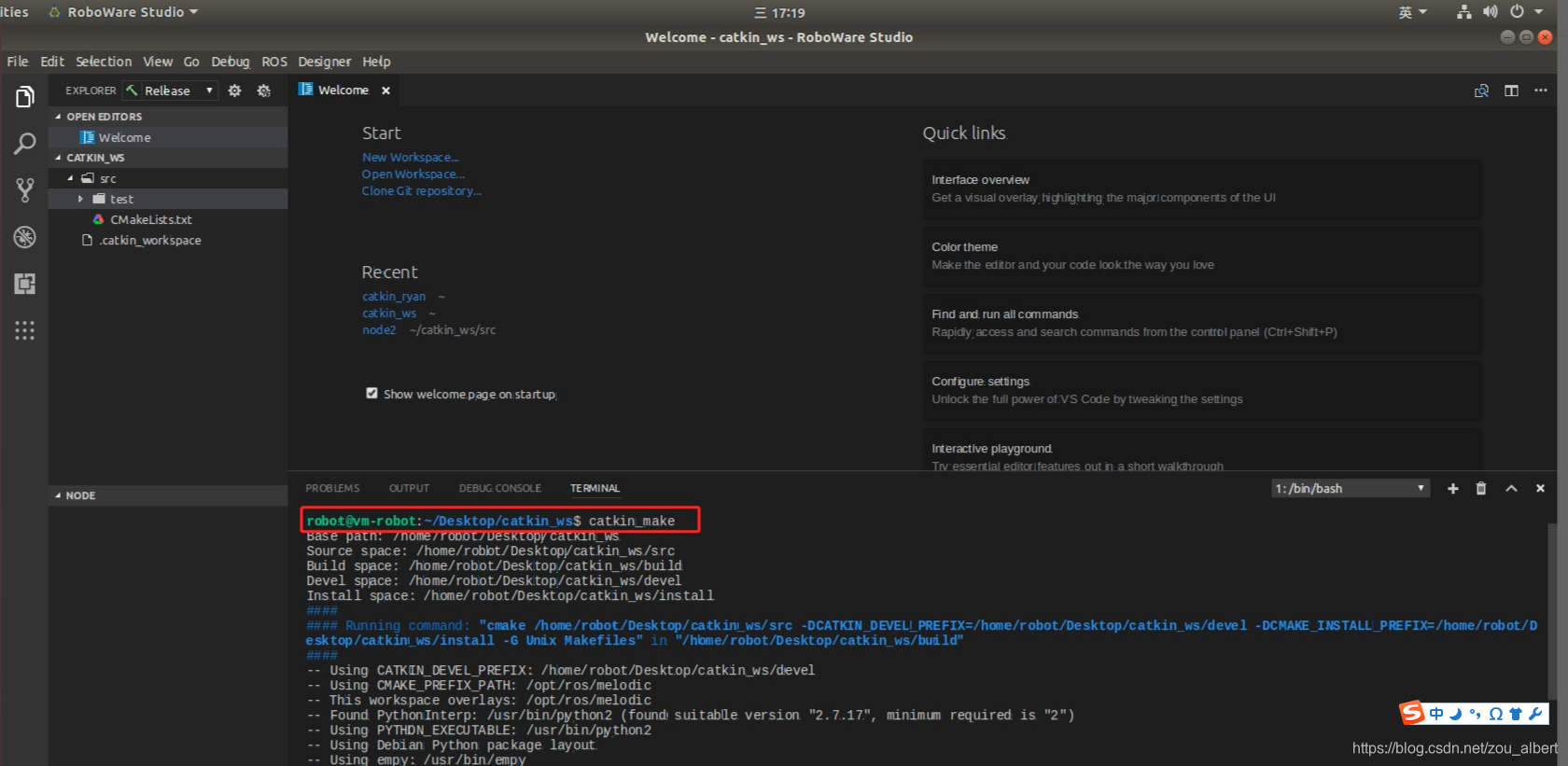Open the Debug menu
Image resolution: width=1568 pixels, height=766 pixels.
231,62
